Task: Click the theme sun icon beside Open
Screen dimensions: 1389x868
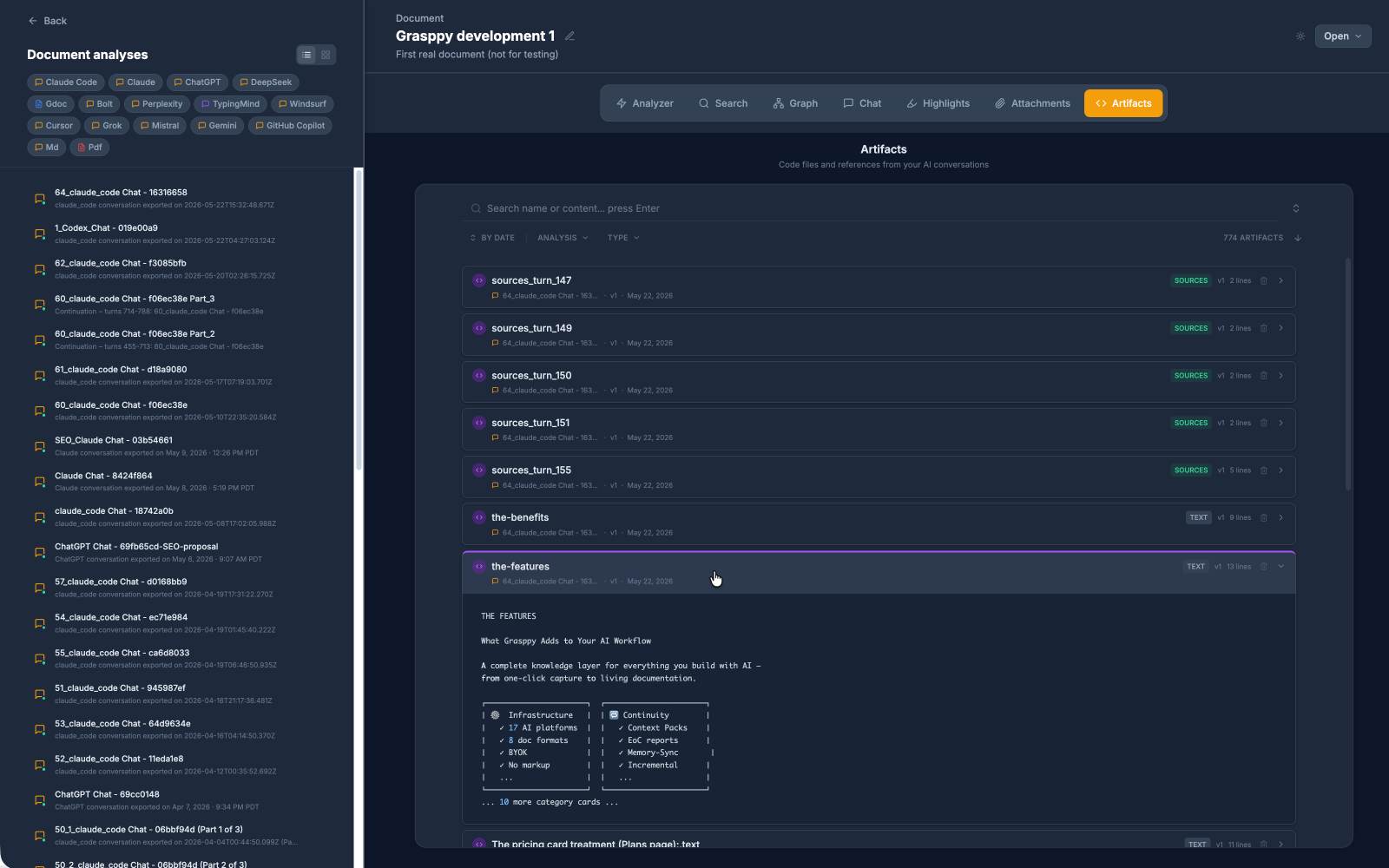Action: pos(1300,36)
